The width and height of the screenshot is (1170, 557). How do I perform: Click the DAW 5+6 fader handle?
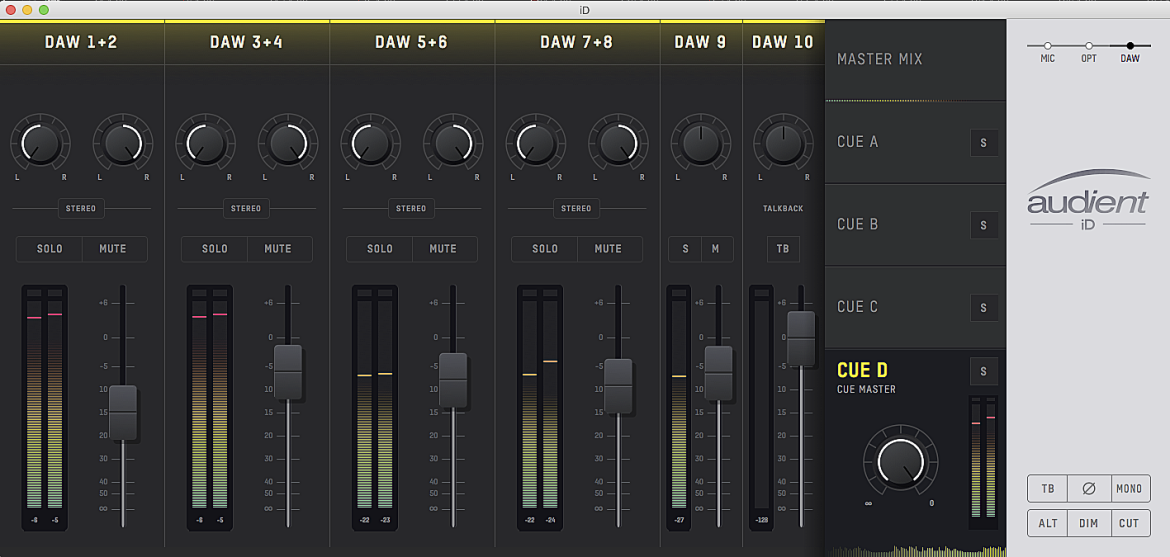click(453, 380)
